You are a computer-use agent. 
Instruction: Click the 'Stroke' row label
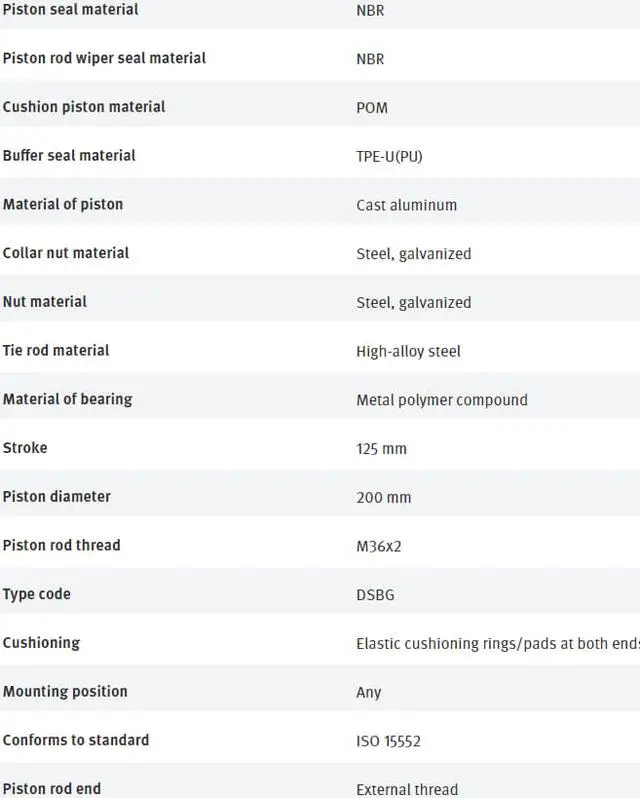25,448
